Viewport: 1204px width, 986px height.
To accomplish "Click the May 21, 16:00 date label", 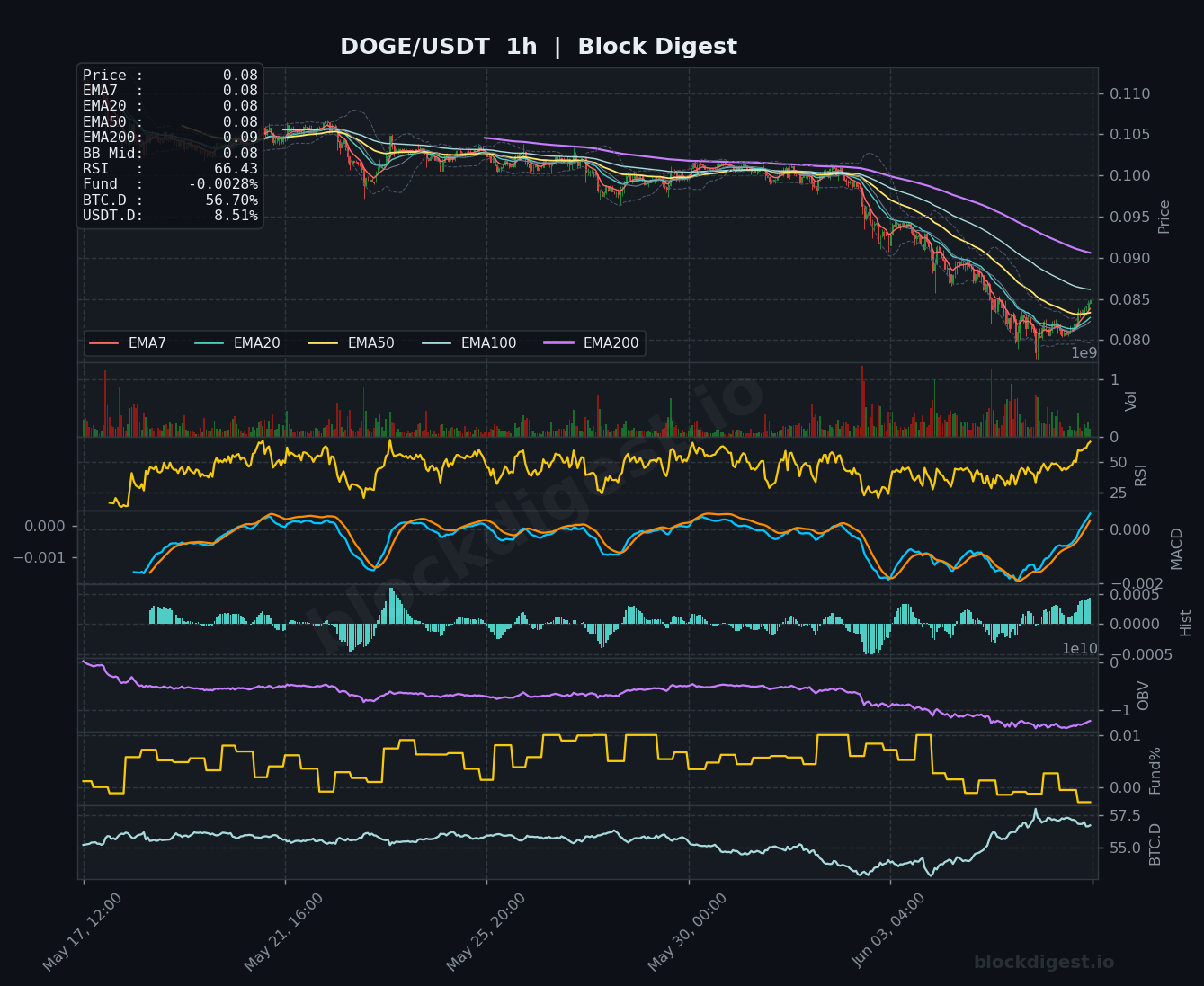I will click(283, 932).
